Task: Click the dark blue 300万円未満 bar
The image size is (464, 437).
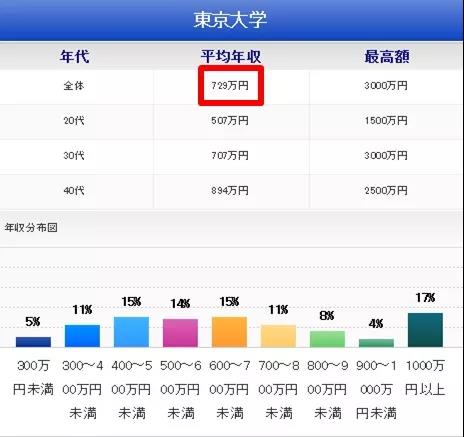Action: pos(33,342)
